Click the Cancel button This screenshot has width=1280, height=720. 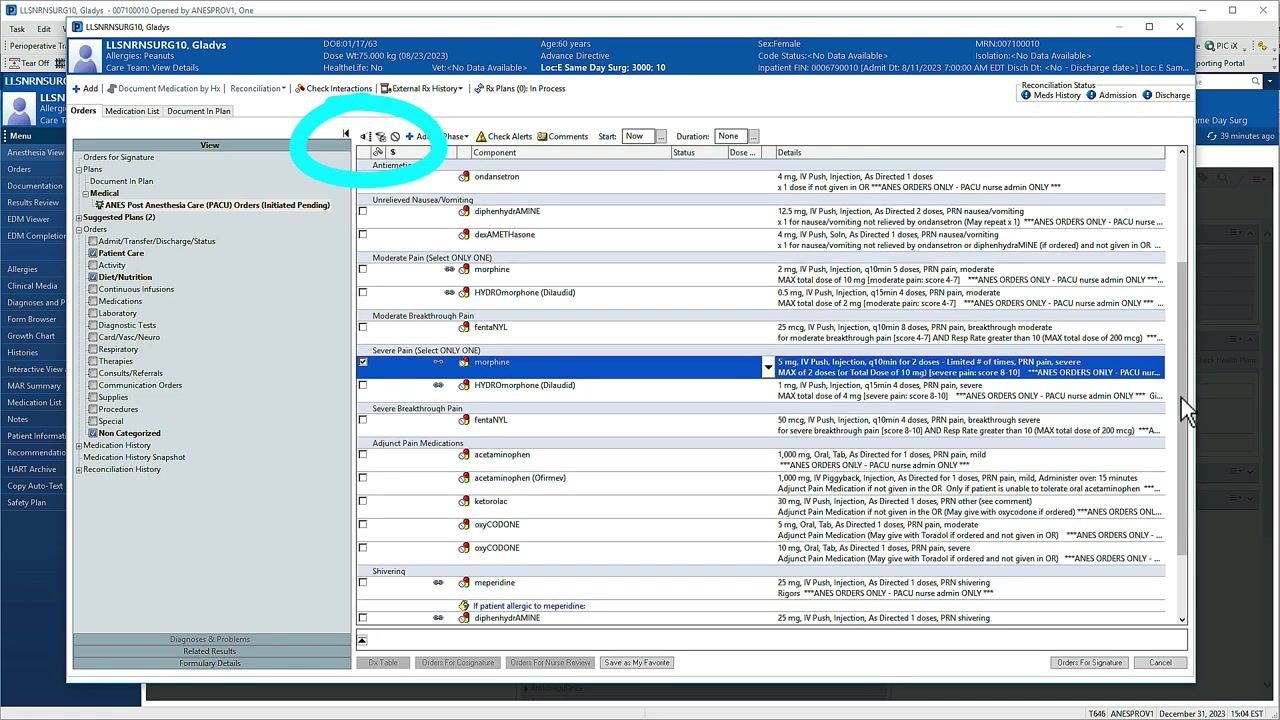point(1160,663)
